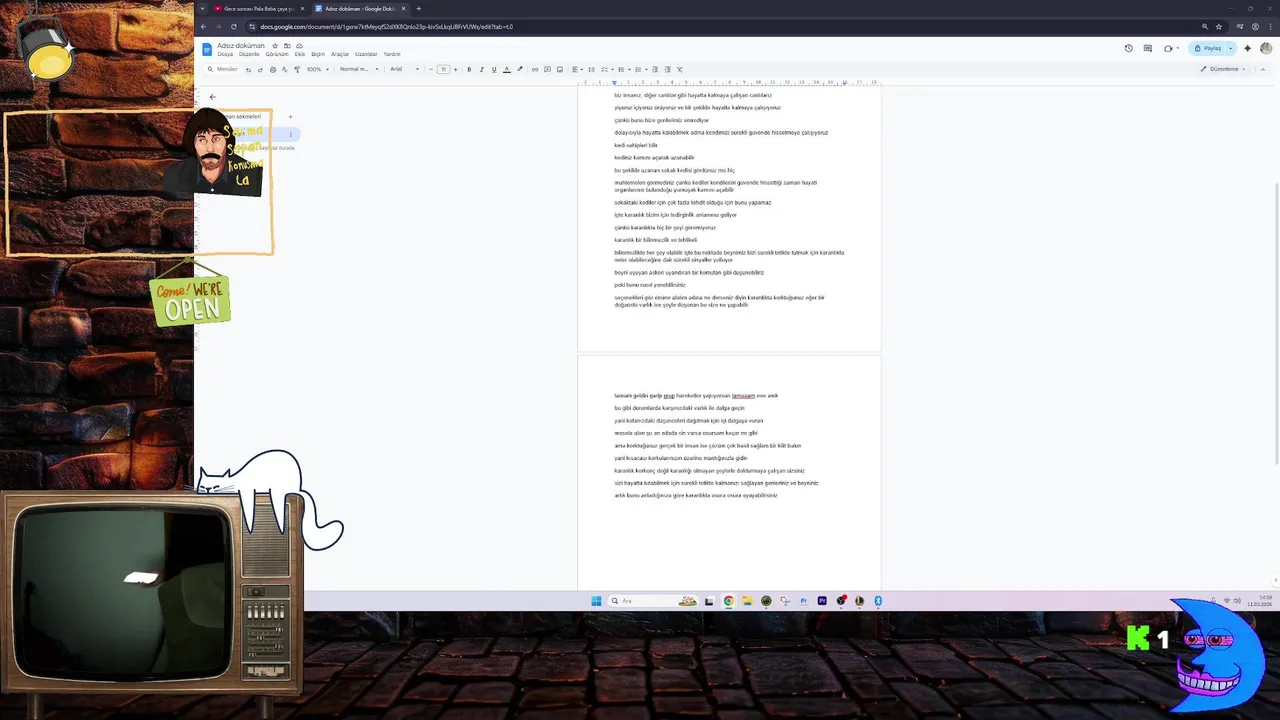Open the Yardım menu
Viewport: 1280px width, 720px height.
coord(392,54)
